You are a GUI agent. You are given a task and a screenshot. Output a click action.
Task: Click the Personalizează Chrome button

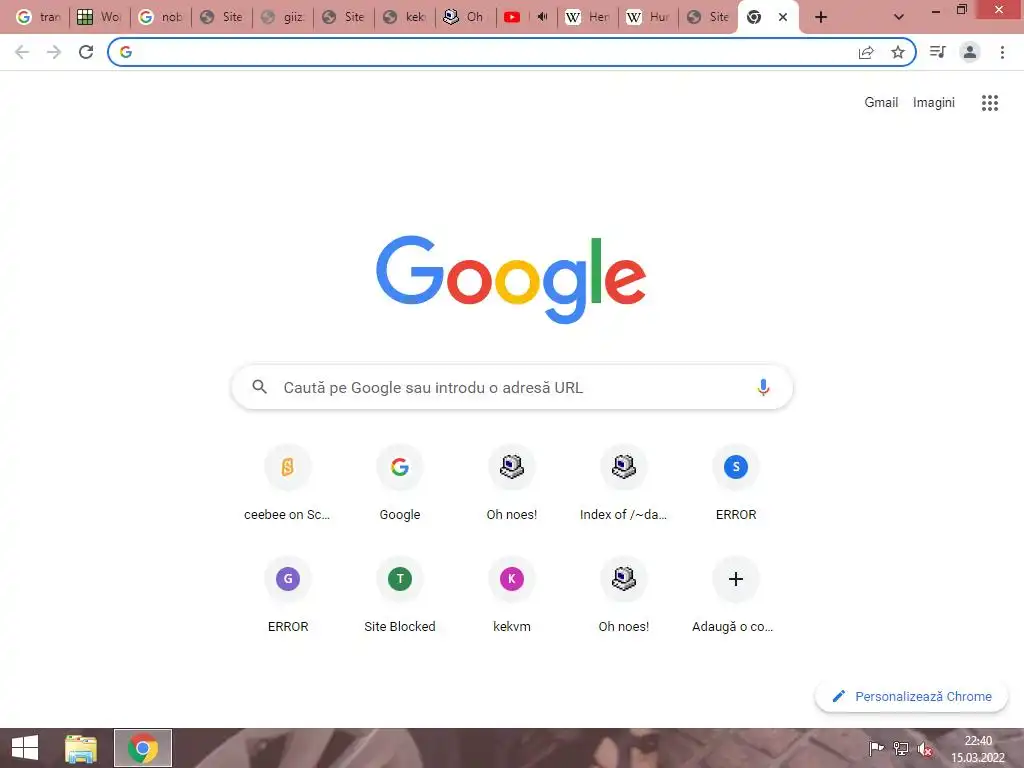[x=911, y=696]
